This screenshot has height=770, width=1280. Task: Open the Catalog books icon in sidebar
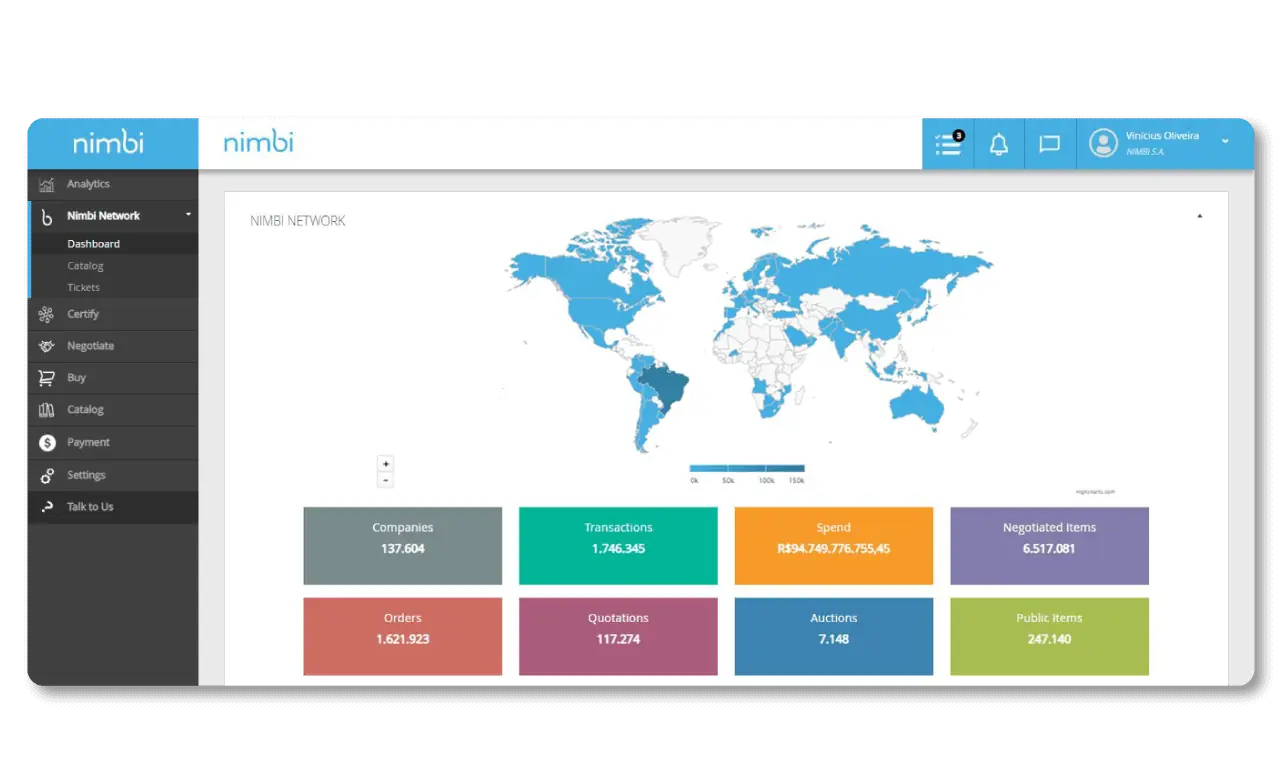point(45,409)
